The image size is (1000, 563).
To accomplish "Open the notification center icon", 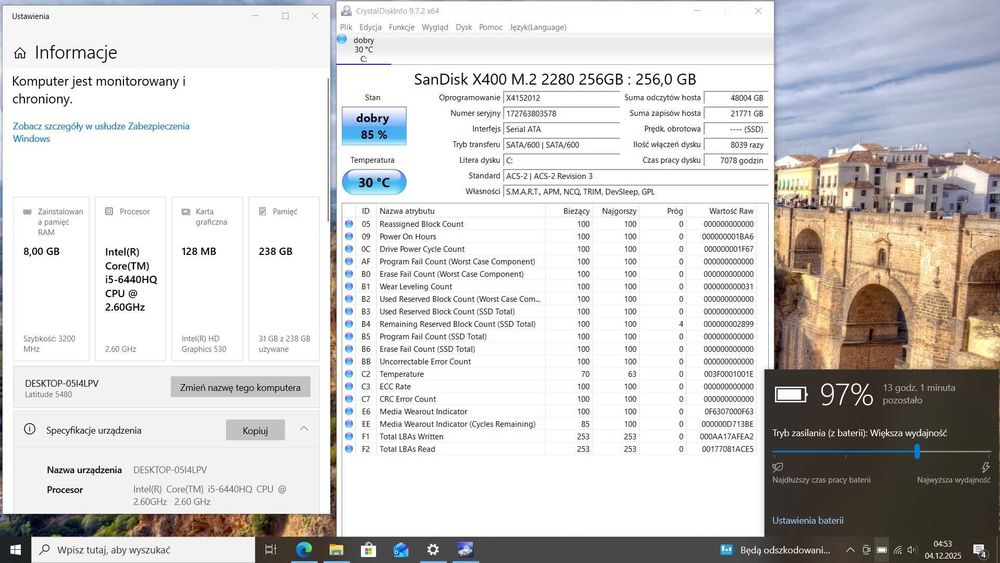I will tap(980, 550).
